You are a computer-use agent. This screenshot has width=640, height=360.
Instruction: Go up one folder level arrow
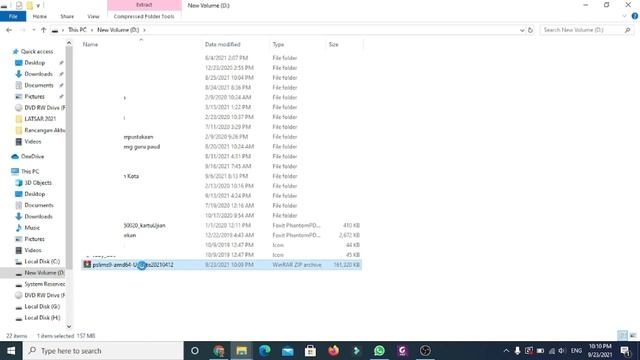tap(43, 30)
